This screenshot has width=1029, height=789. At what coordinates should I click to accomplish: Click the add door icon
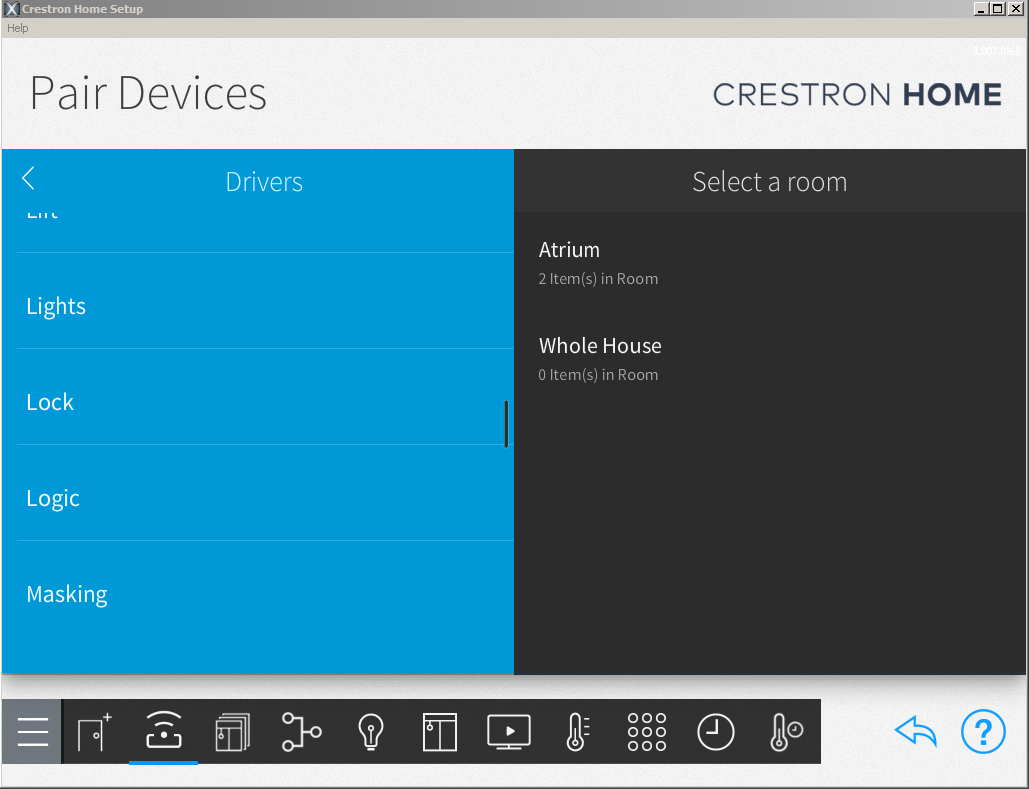tap(92, 731)
